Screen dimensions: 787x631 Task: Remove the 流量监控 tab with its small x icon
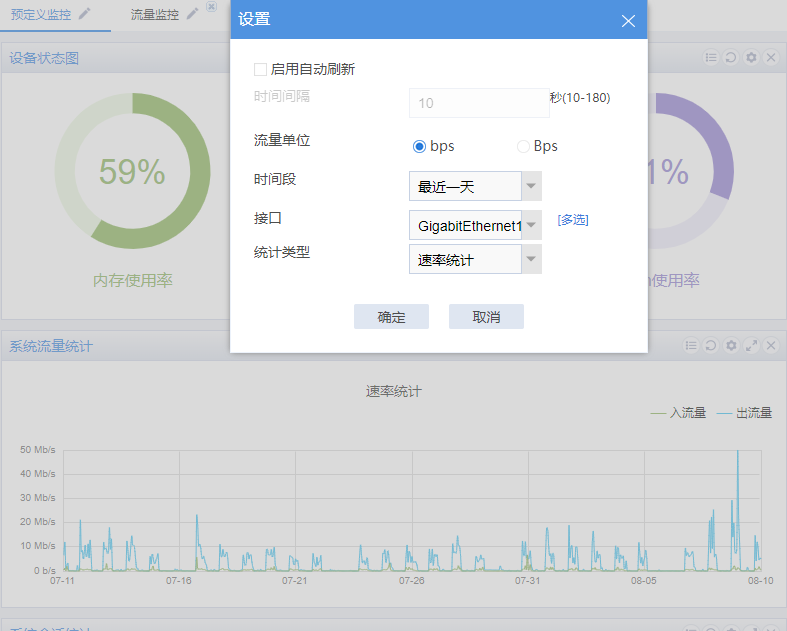pyautogui.click(x=212, y=6)
